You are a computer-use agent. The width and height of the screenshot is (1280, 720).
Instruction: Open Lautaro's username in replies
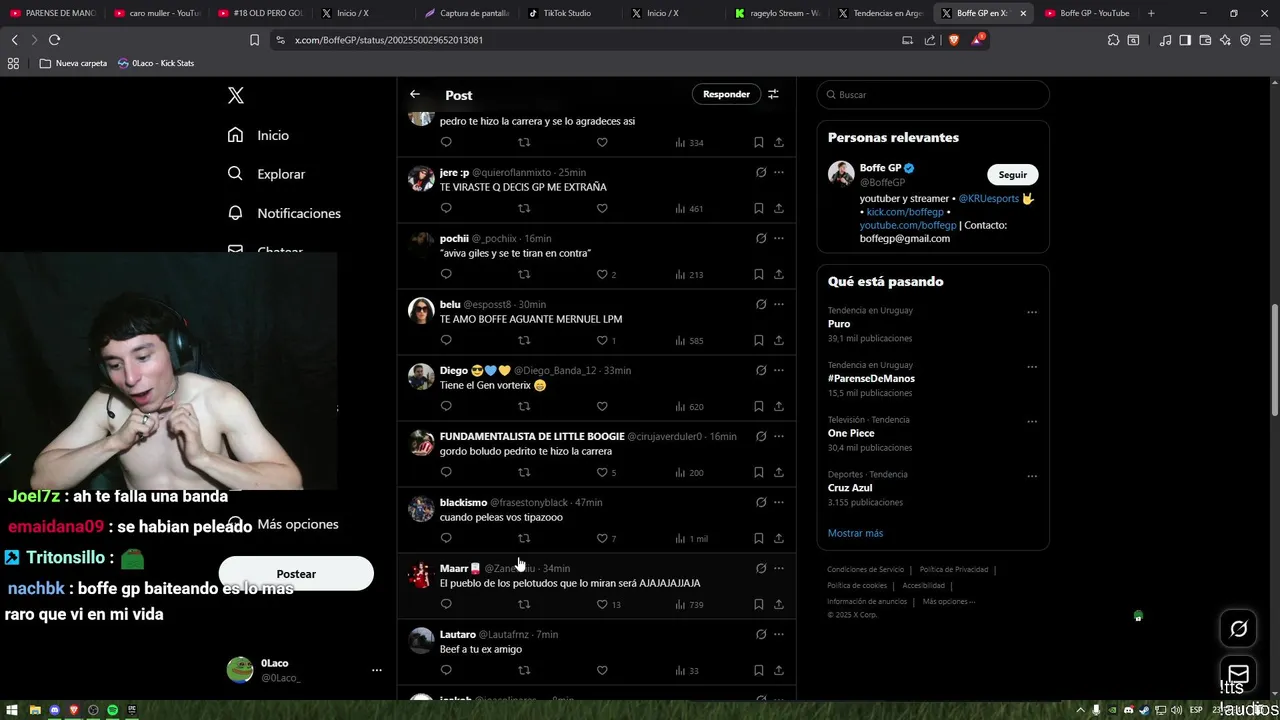[x=458, y=634]
